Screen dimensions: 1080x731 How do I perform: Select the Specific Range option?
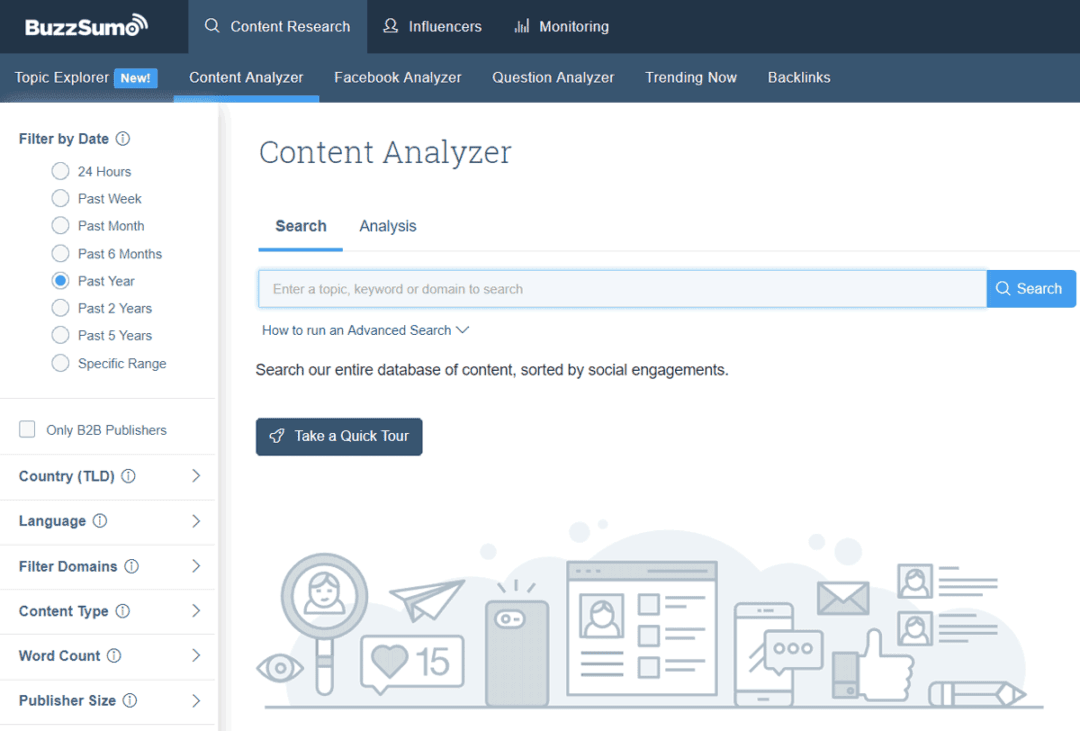pos(60,363)
